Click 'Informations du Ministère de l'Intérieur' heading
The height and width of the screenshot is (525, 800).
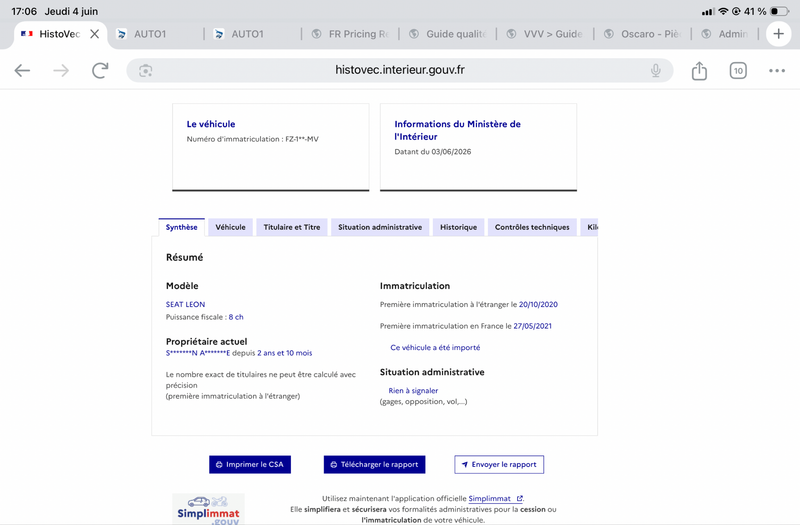point(458,130)
